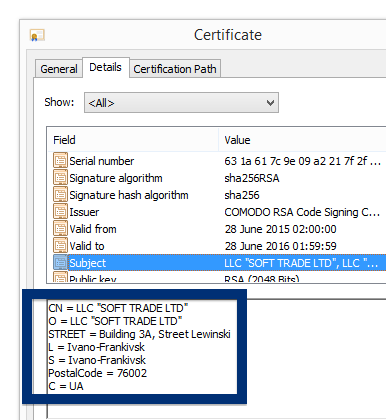
Task: Click the Subject field icon
Action: coord(60,263)
